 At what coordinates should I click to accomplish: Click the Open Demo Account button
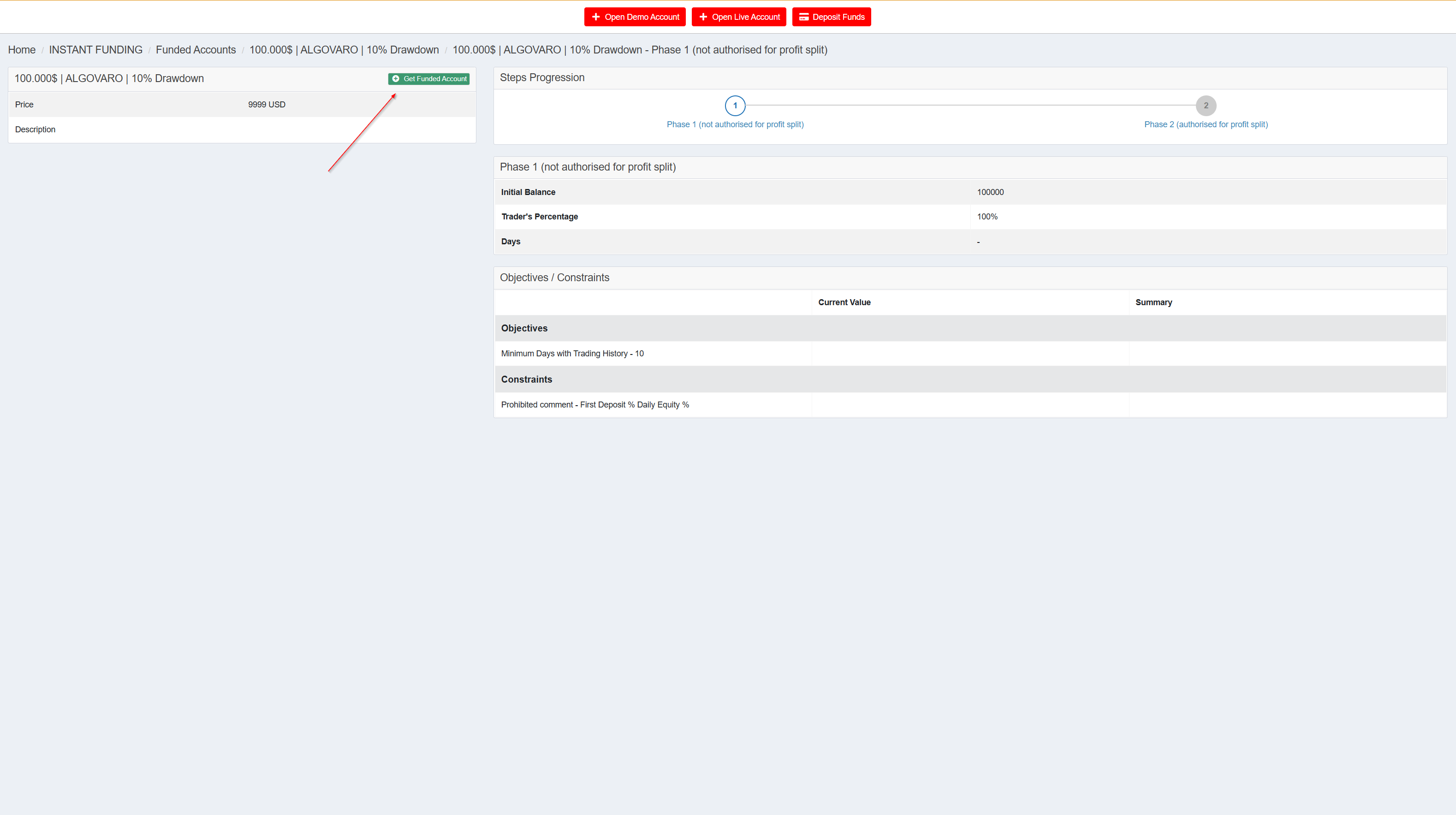(x=635, y=17)
